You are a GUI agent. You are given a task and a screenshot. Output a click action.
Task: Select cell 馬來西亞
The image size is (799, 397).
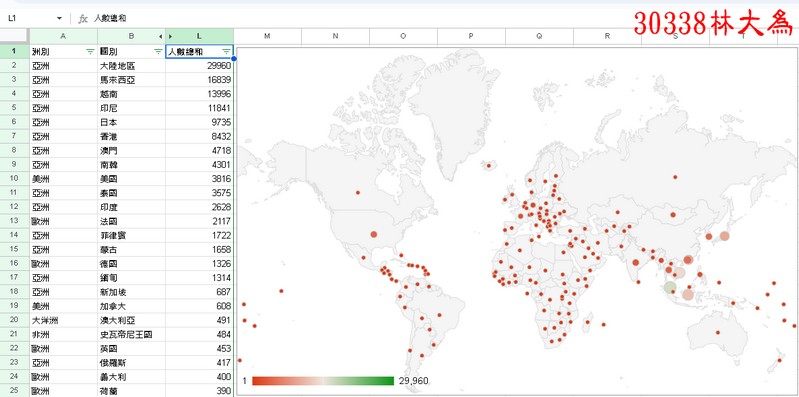(131, 80)
